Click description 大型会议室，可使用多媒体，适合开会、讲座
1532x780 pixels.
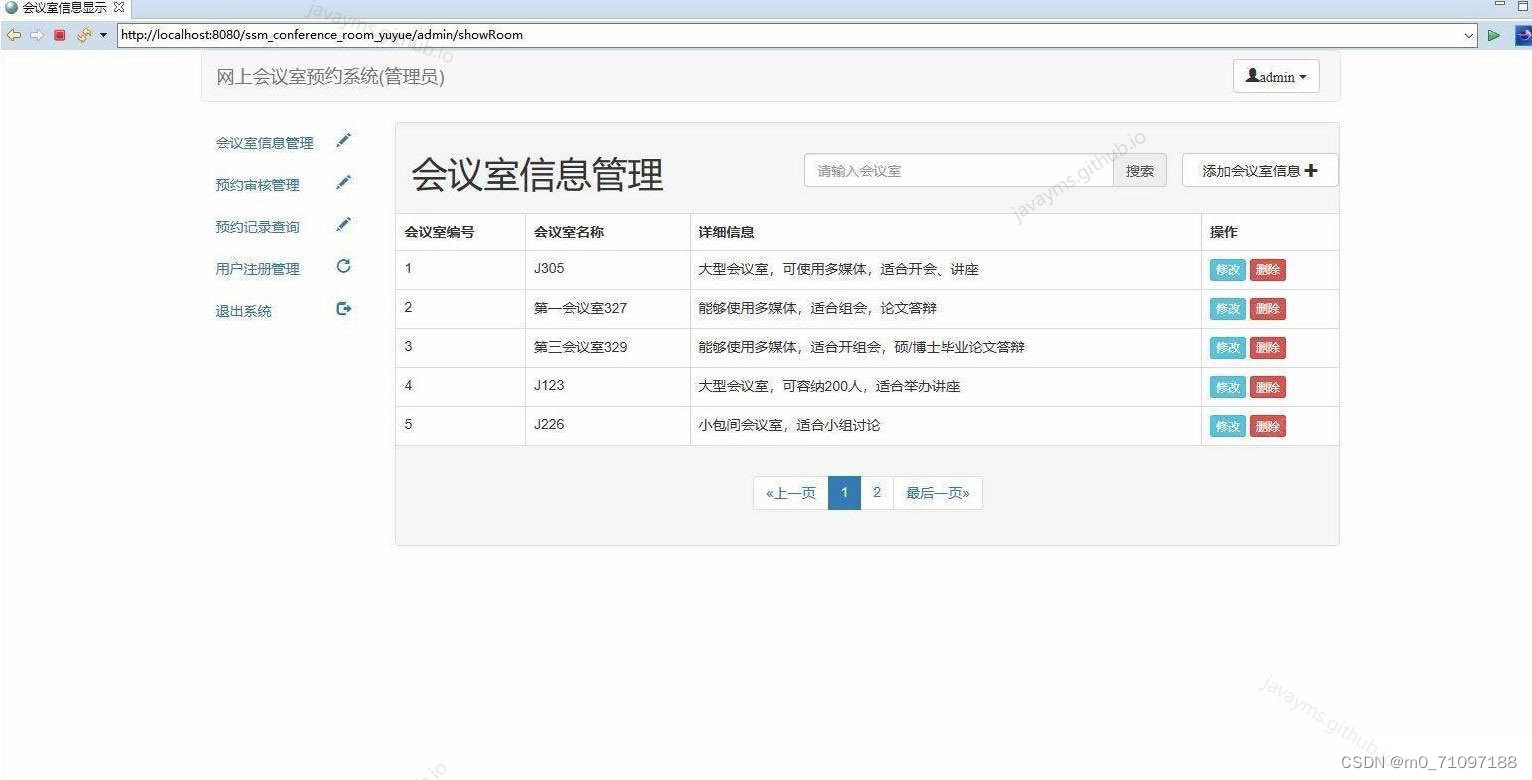pyautogui.click(x=838, y=269)
